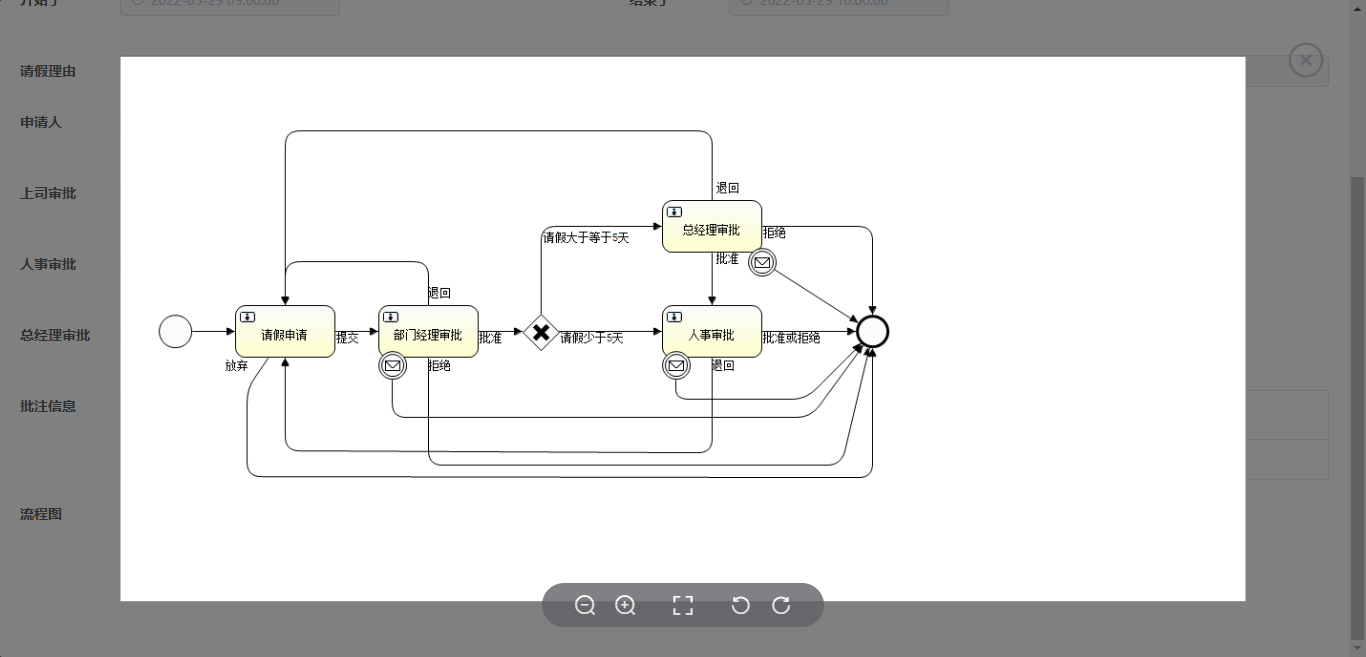Click the 批准 label below 总经理审批

[x=728, y=259]
